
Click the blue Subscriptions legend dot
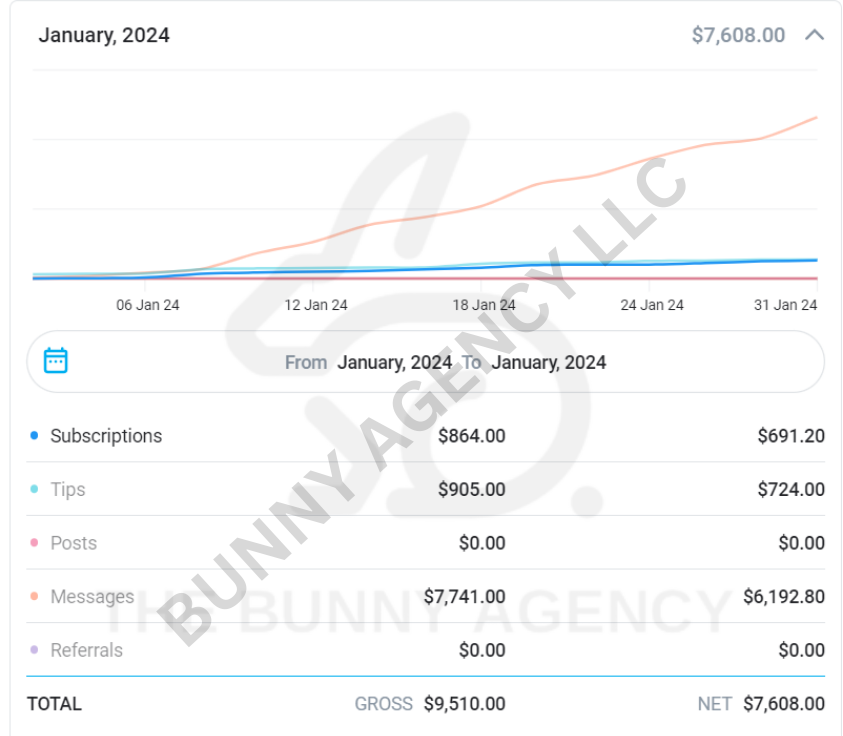tap(34, 436)
